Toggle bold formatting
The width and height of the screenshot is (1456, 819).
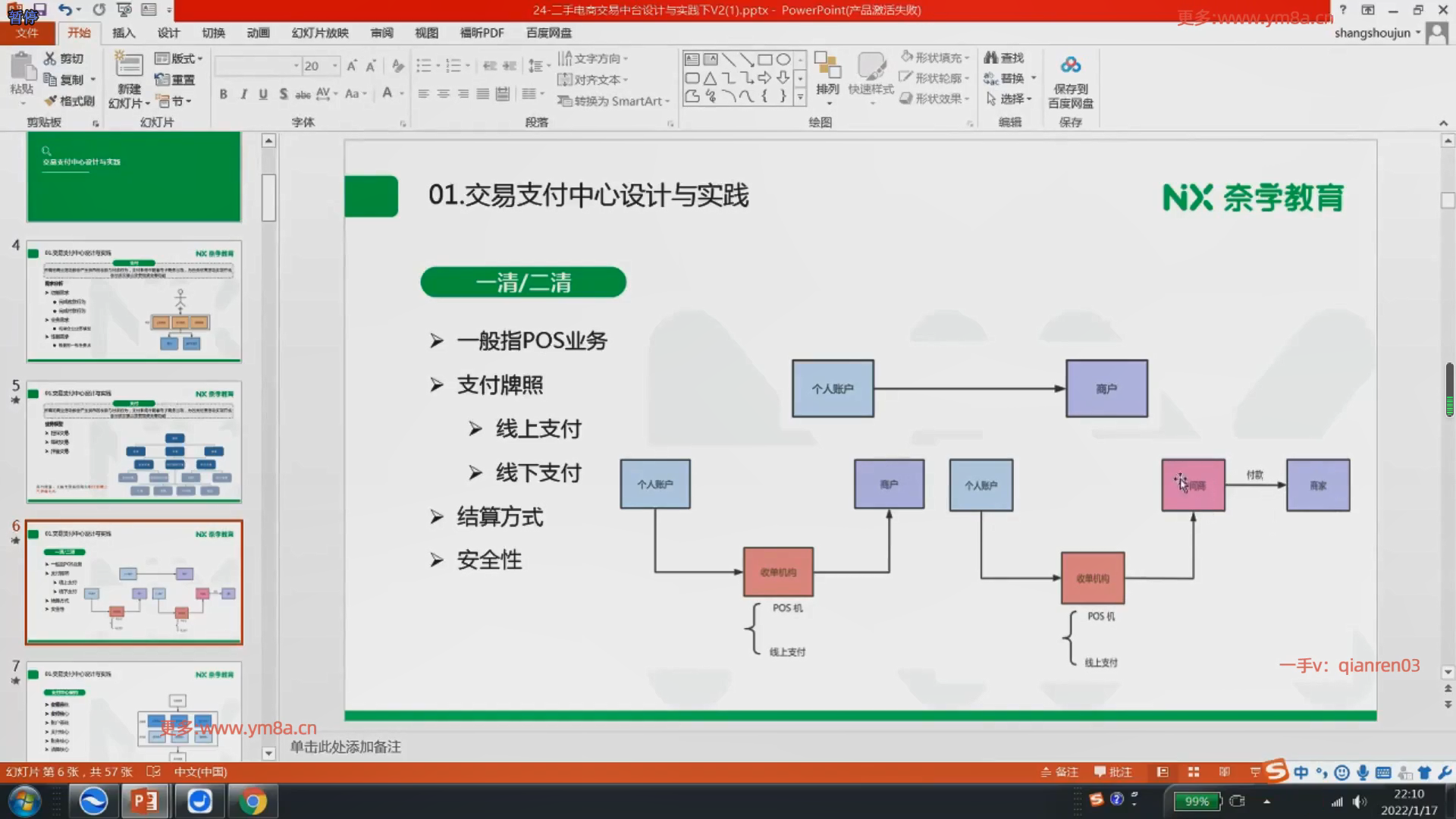[x=223, y=94]
